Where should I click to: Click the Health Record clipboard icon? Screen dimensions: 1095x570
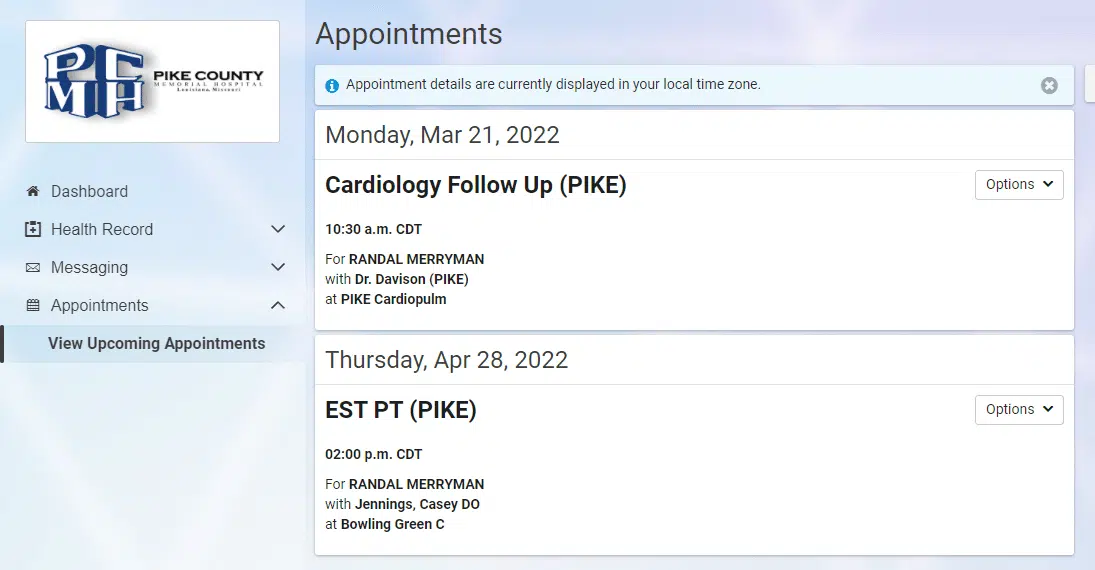pyautogui.click(x=33, y=229)
